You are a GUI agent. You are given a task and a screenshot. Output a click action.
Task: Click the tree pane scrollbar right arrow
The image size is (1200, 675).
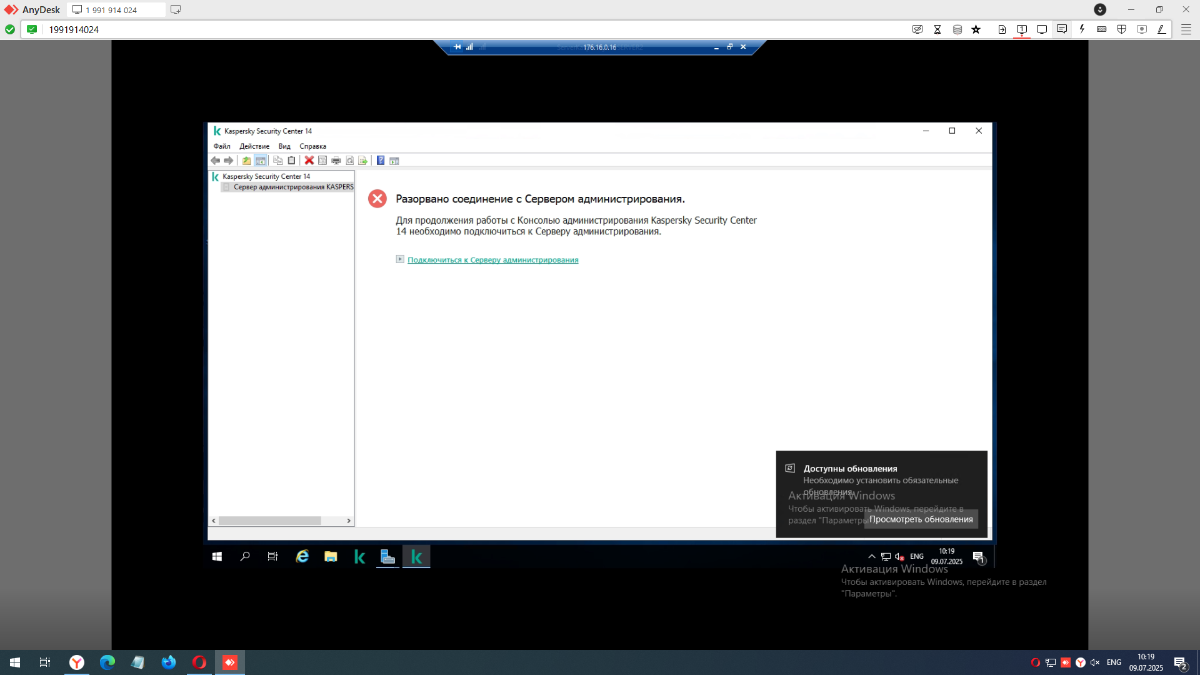pos(349,521)
